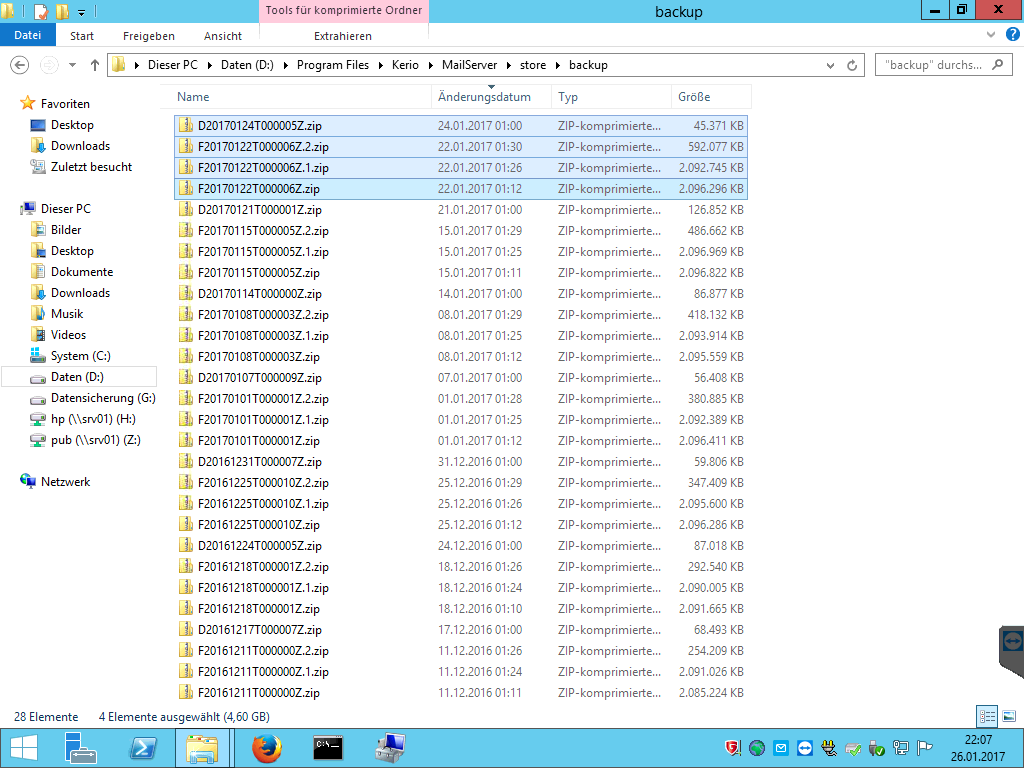
Task: Open the recent locations dropdown arrow
Action: (73, 65)
